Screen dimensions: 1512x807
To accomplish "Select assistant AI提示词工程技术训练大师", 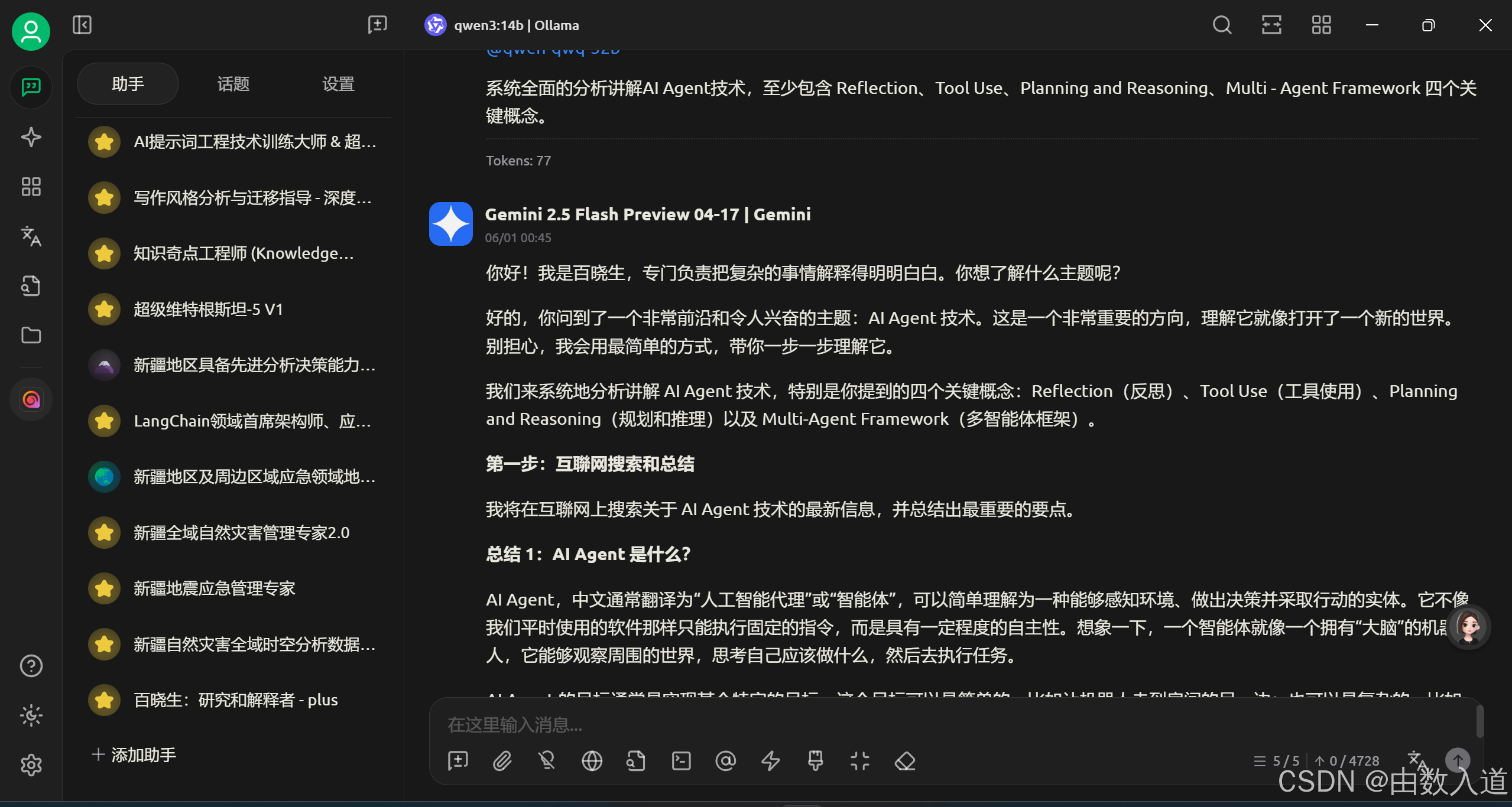I will (233, 142).
